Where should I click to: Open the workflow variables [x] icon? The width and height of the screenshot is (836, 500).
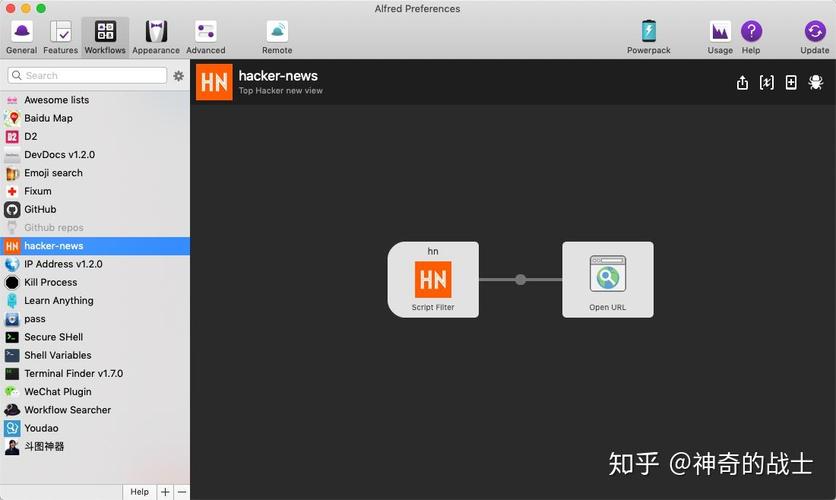(767, 83)
